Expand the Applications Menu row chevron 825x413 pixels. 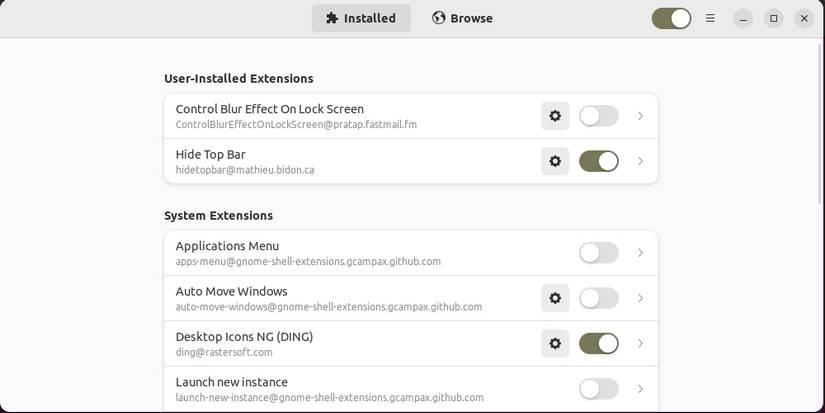[640, 253]
